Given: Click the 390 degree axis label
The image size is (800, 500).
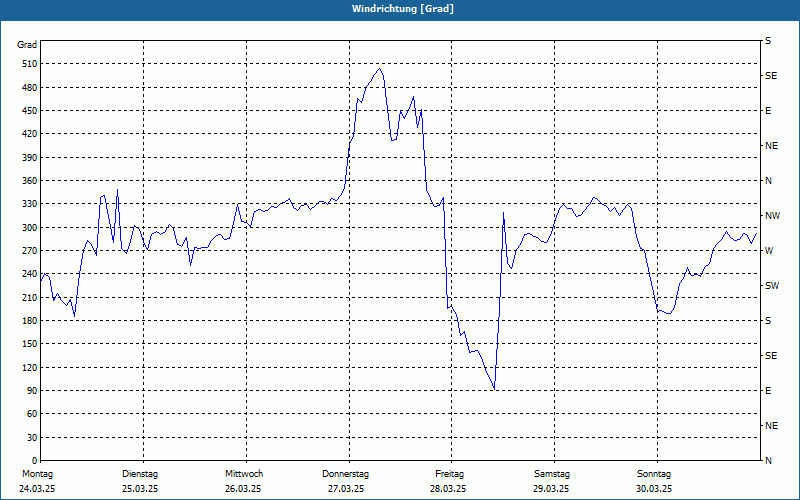Looking at the screenshot, I should click(x=30, y=158).
